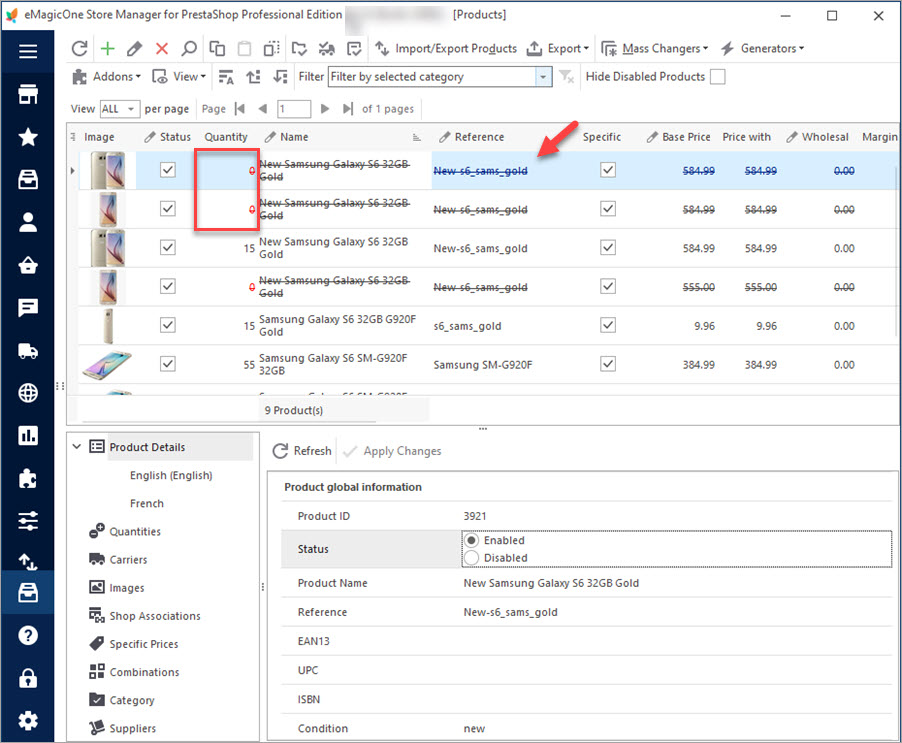Open the Combinations section
This screenshot has width=902, height=743.
[135, 672]
